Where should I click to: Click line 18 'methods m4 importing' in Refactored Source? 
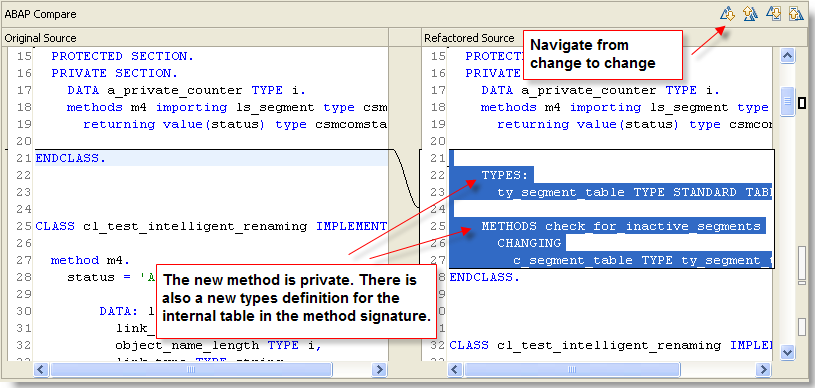click(x=561, y=108)
